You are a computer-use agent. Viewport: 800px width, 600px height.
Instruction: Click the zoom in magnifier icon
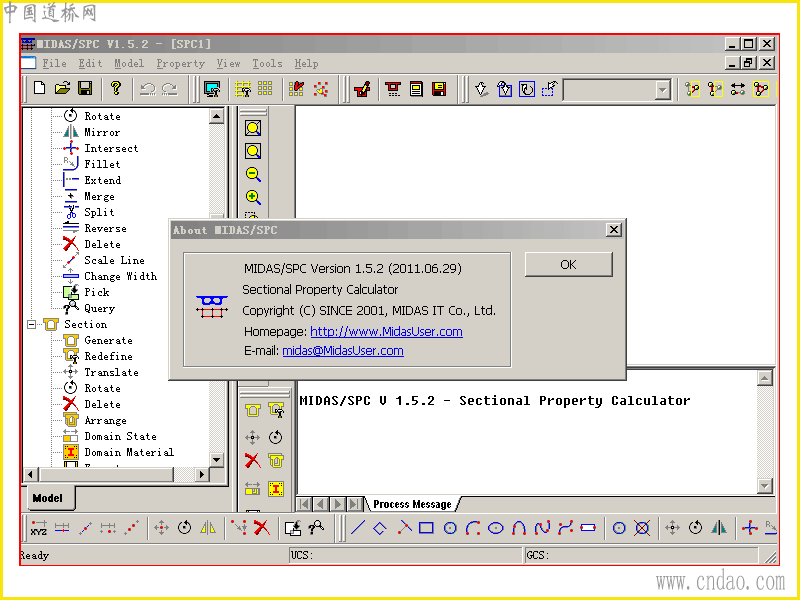pyautogui.click(x=253, y=197)
